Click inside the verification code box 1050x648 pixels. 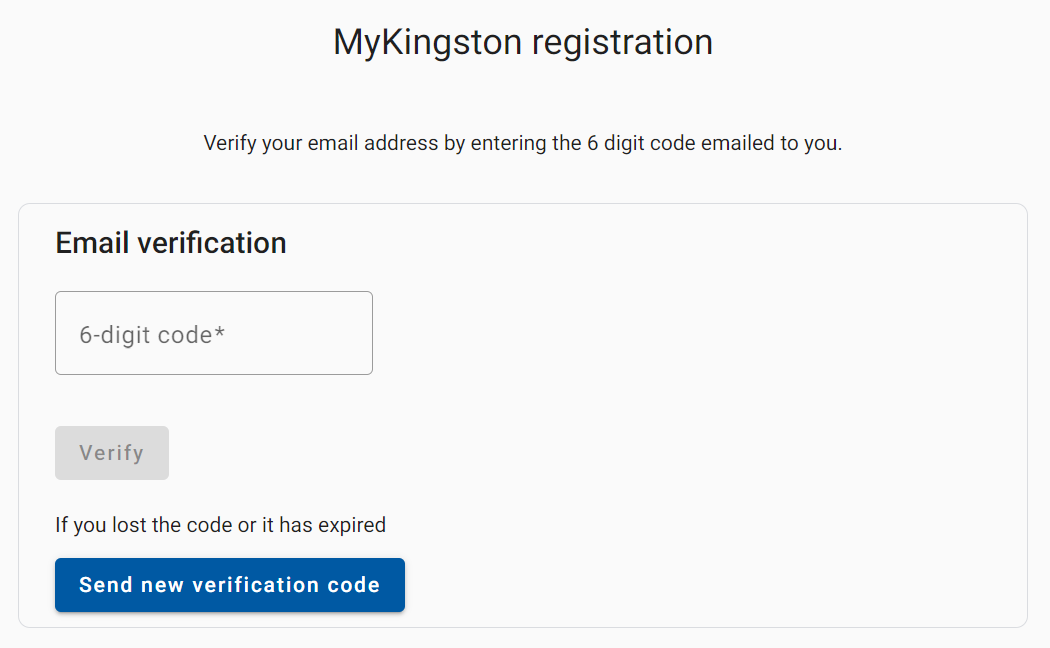tap(213, 333)
